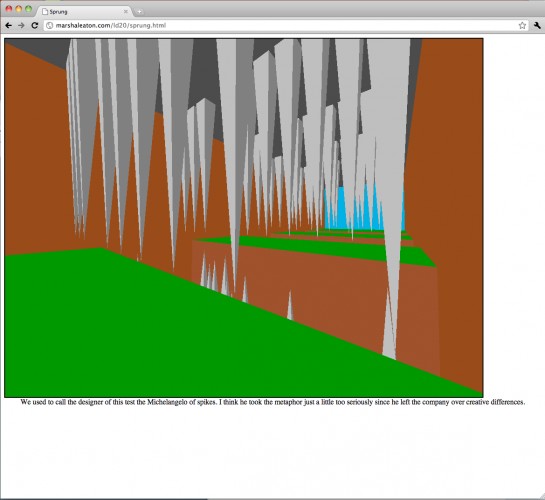Select the Sprung tab

pyautogui.click(x=84, y=11)
